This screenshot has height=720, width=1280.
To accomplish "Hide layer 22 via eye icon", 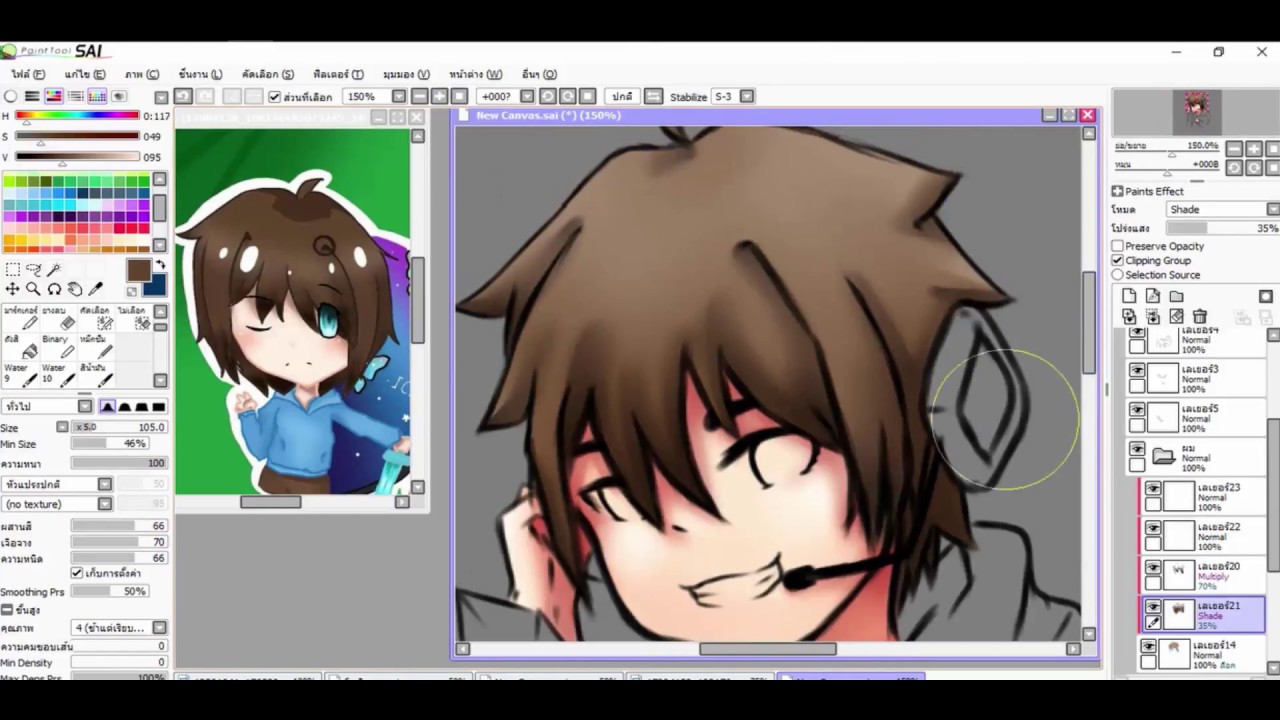I will [1153, 528].
